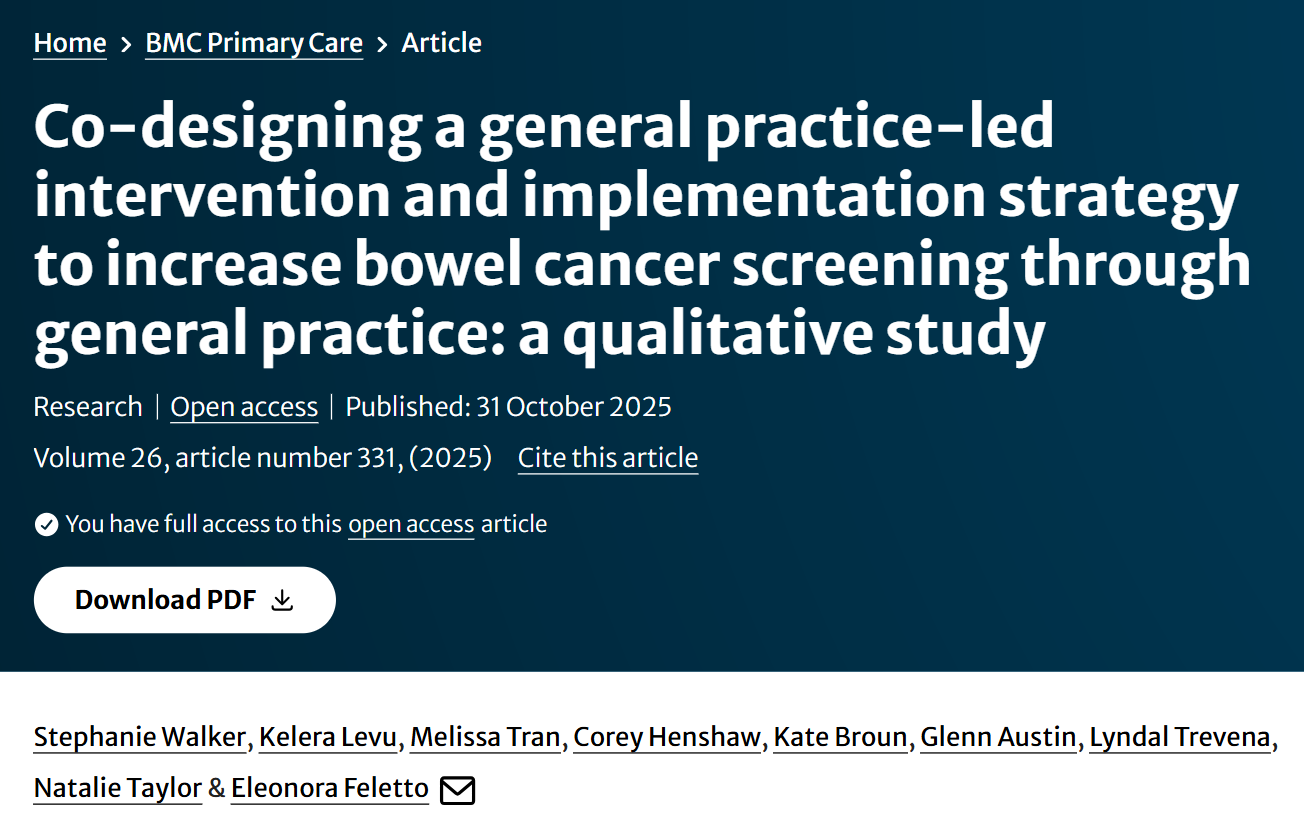Select author Lyndal Trevena

point(1179,737)
